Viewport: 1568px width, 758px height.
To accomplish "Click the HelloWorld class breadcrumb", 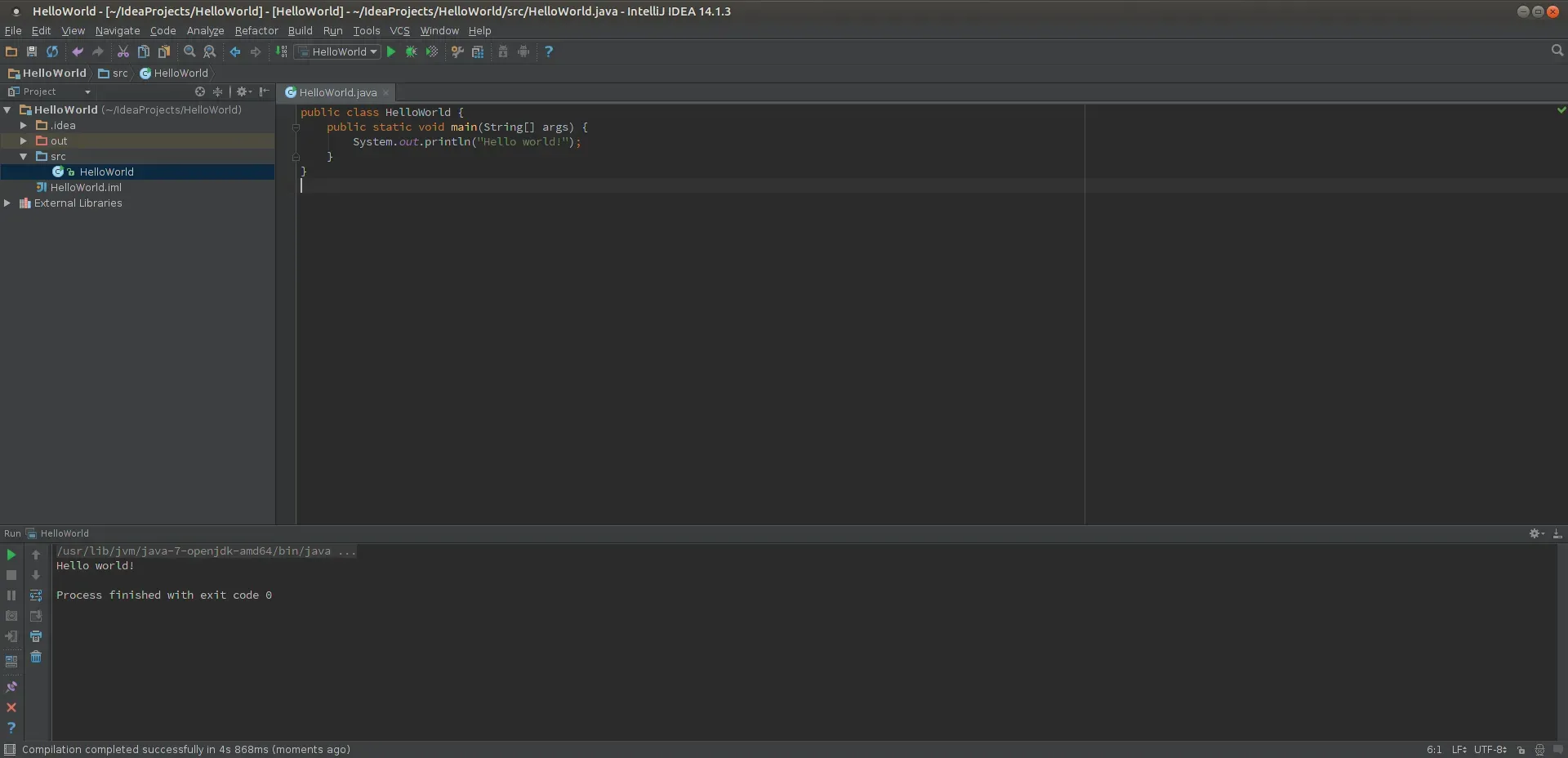I will pos(174,73).
